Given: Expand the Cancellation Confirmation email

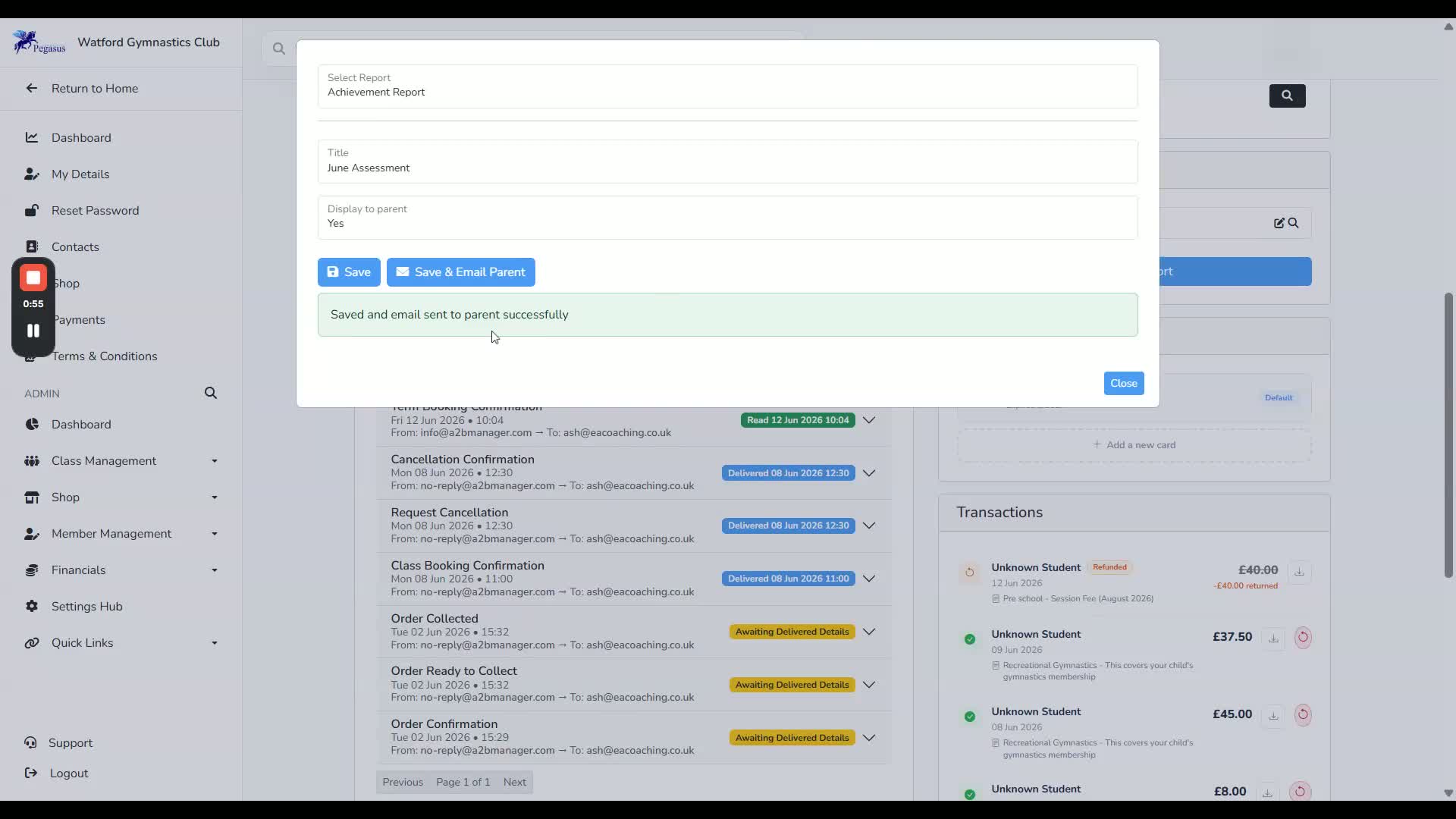Looking at the screenshot, I should tap(869, 472).
